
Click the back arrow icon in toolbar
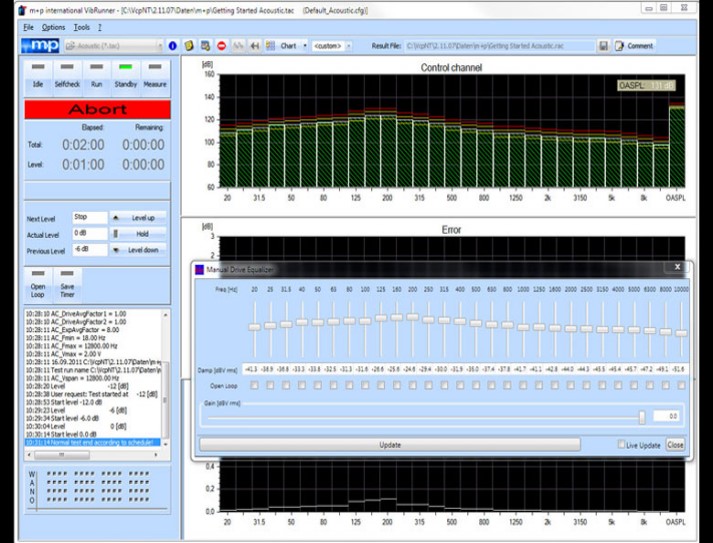coord(255,46)
